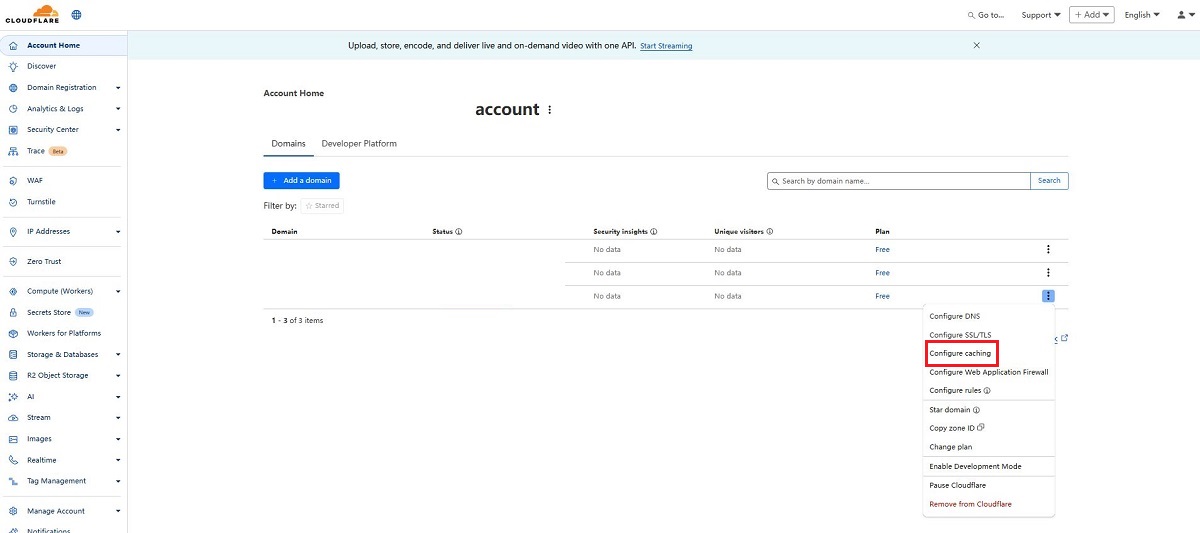
Task: Focus the Search by domain name field
Action: point(899,181)
